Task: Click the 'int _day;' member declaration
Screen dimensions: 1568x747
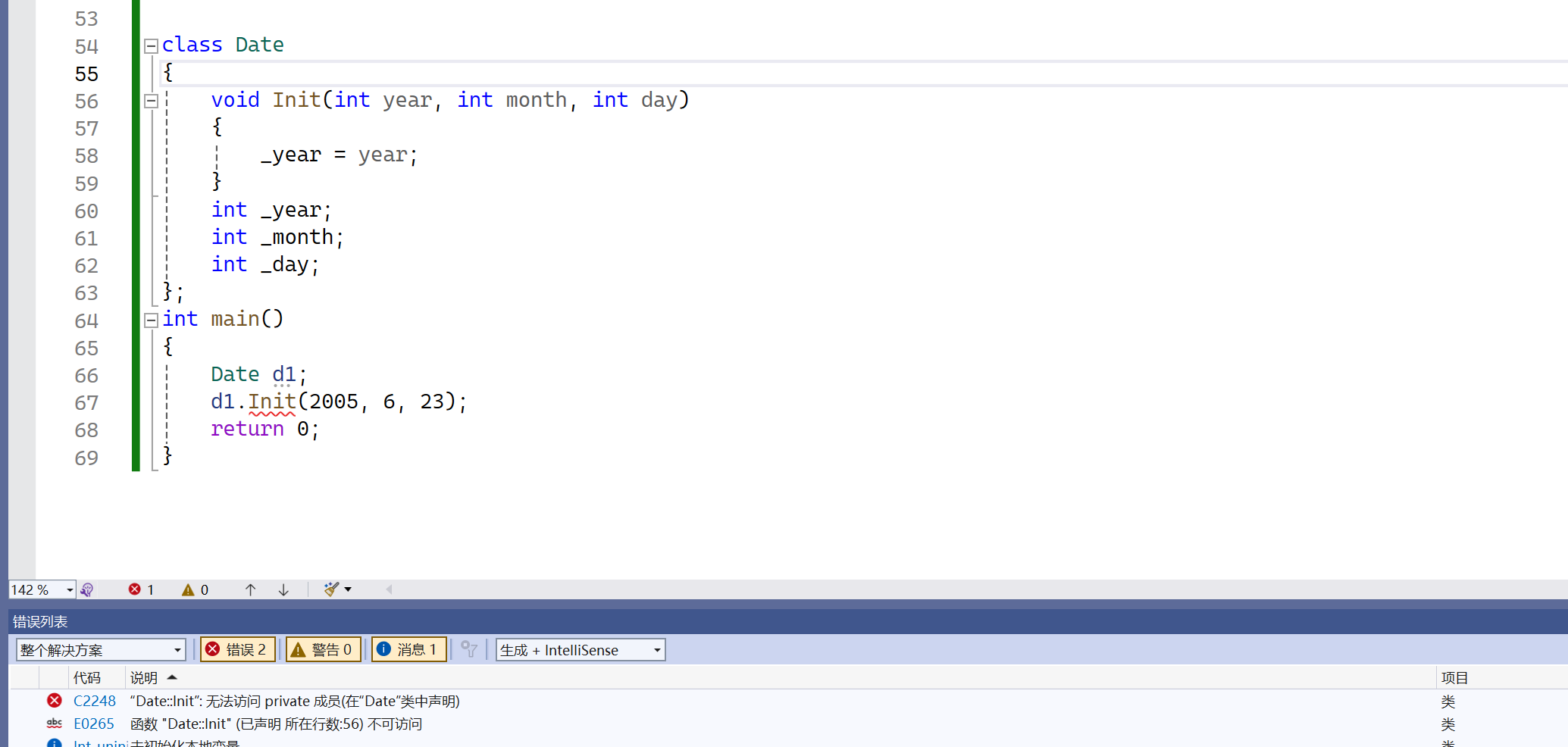Action: click(x=265, y=264)
